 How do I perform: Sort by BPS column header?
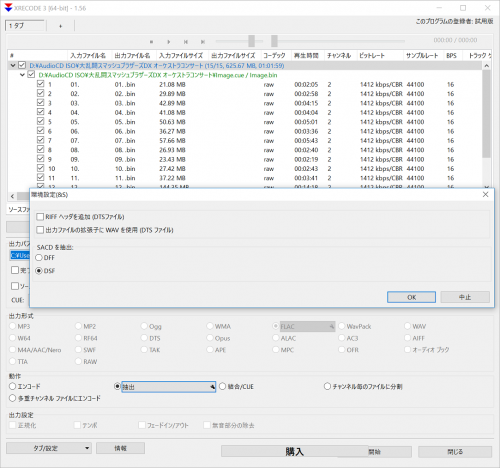(x=452, y=56)
